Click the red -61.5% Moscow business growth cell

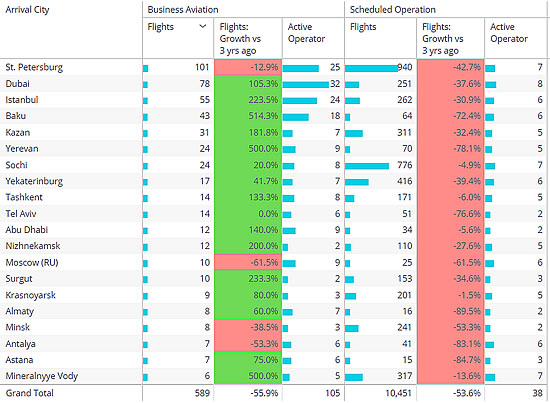pyautogui.click(x=248, y=262)
